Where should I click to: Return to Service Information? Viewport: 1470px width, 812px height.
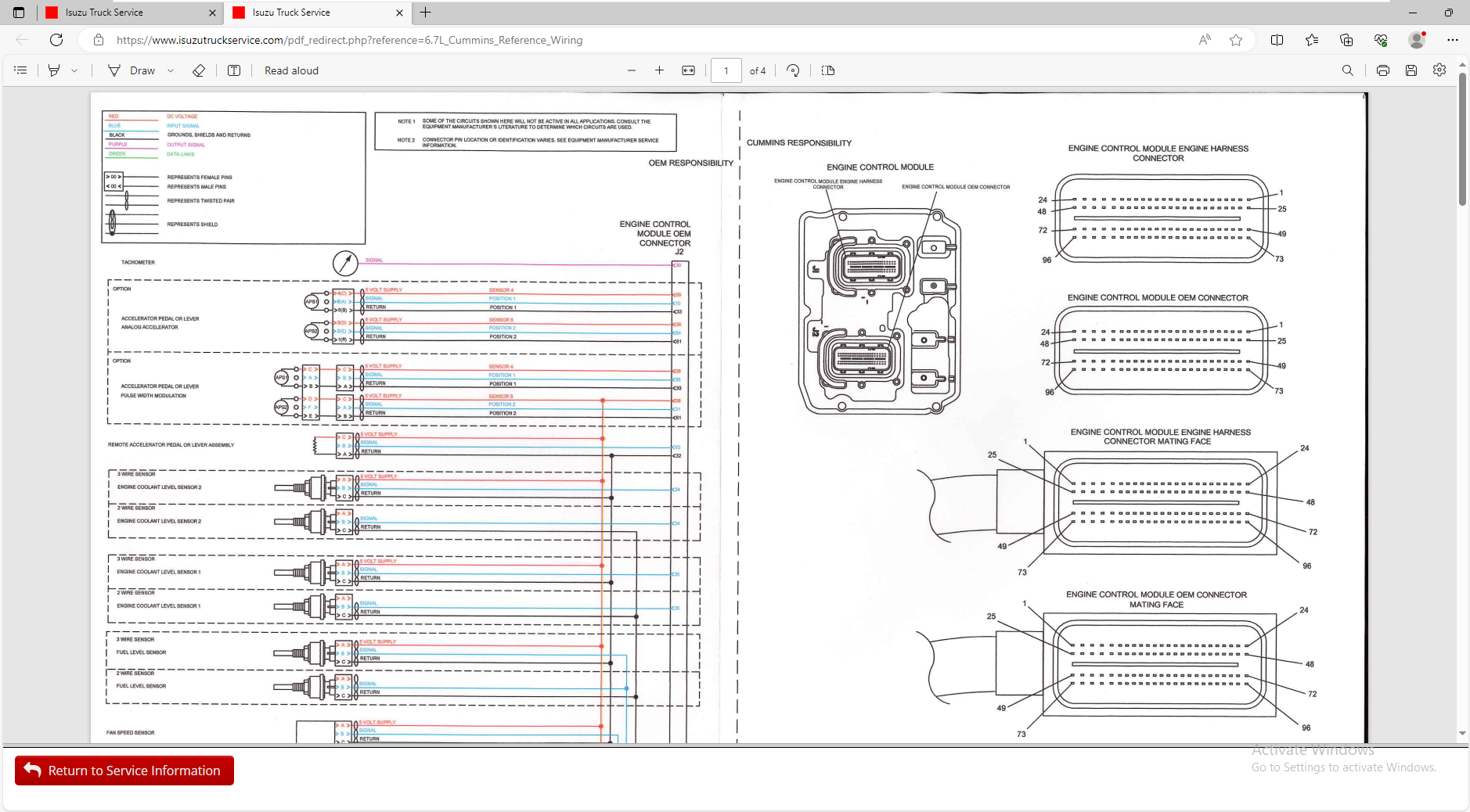[x=124, y=771]
